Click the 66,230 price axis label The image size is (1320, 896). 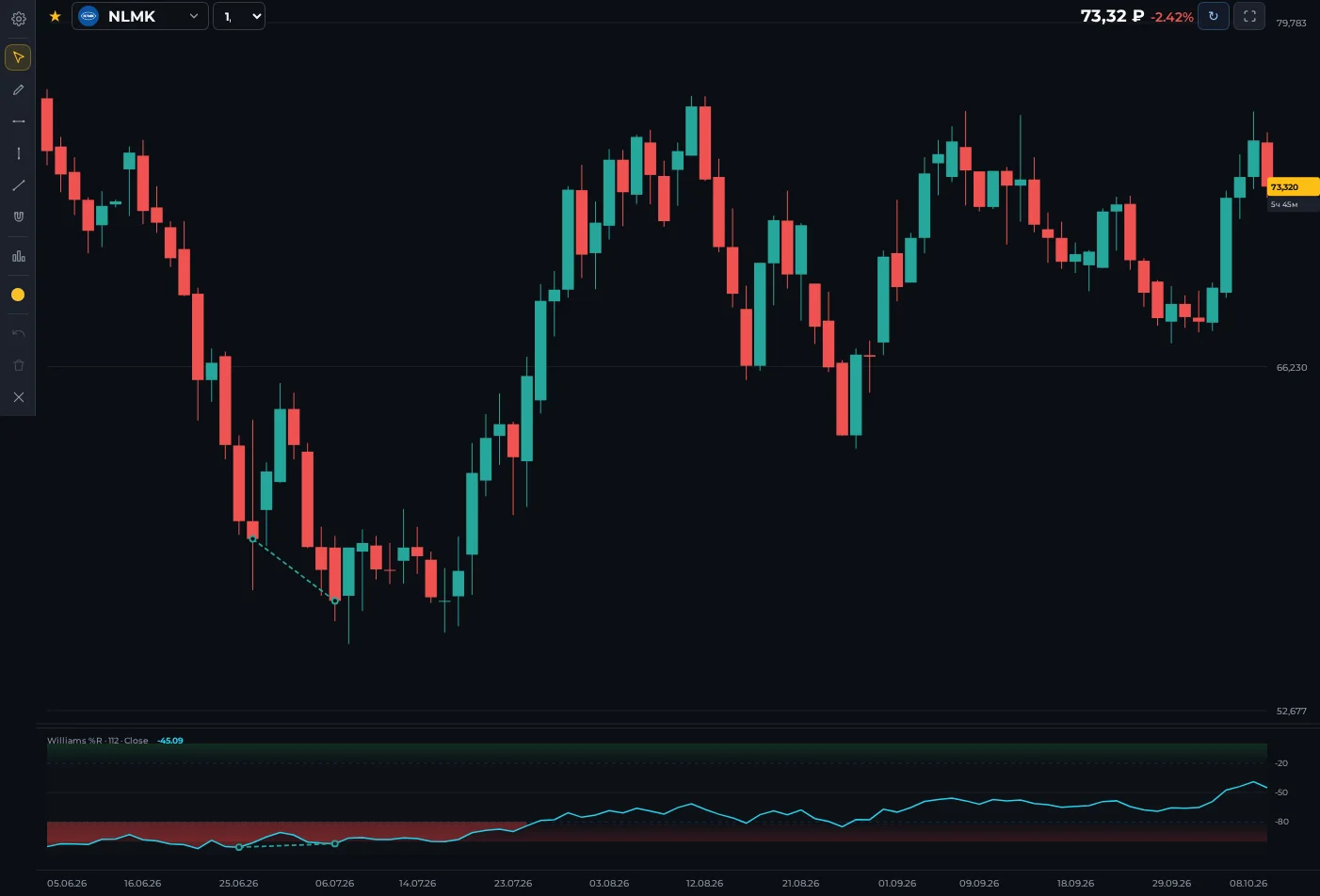(1292, 367)
